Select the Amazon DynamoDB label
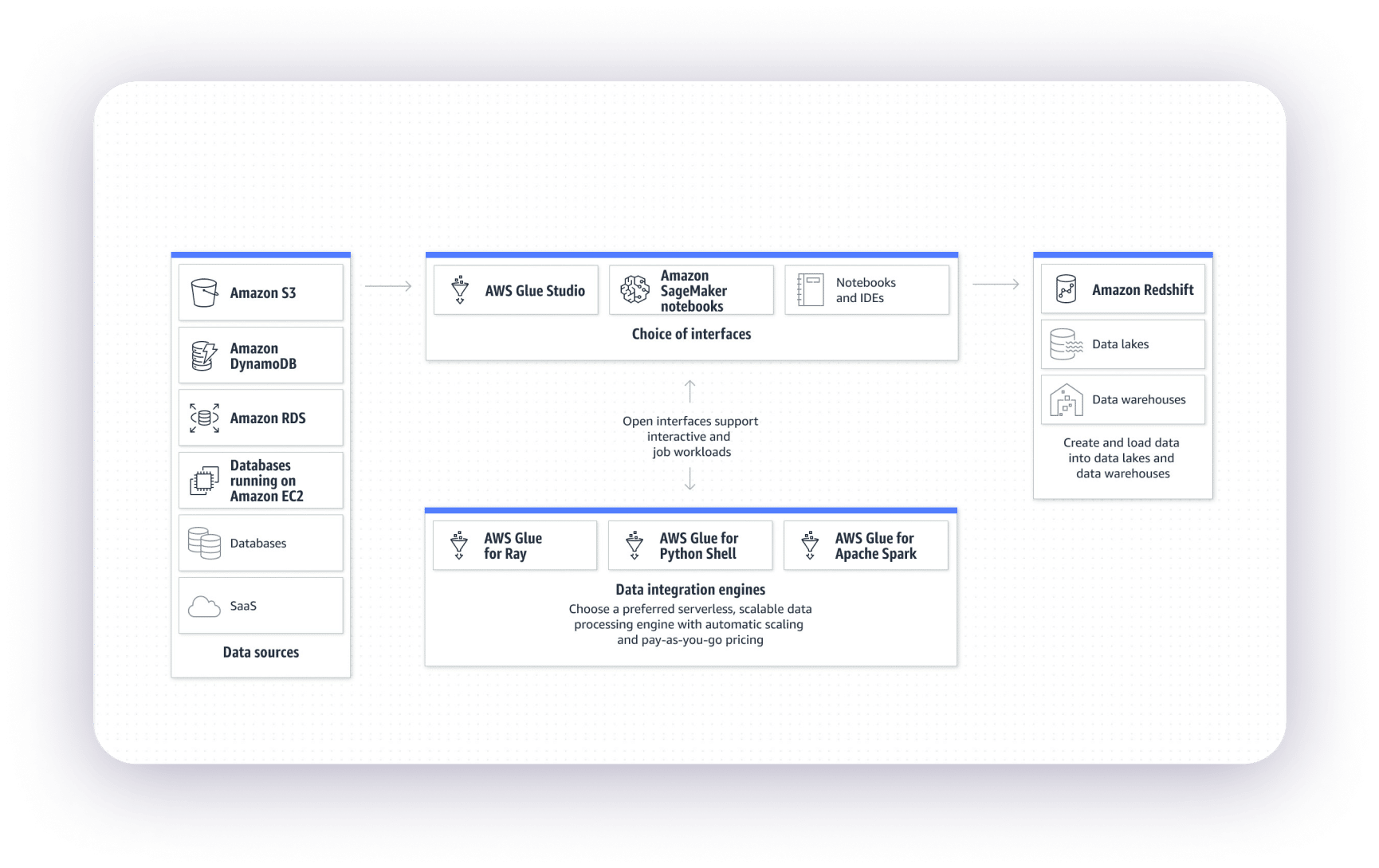 pos(263,356)
